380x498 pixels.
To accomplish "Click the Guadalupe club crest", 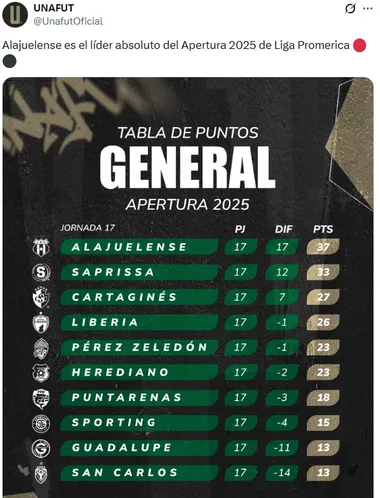I will tap(41, 448).
